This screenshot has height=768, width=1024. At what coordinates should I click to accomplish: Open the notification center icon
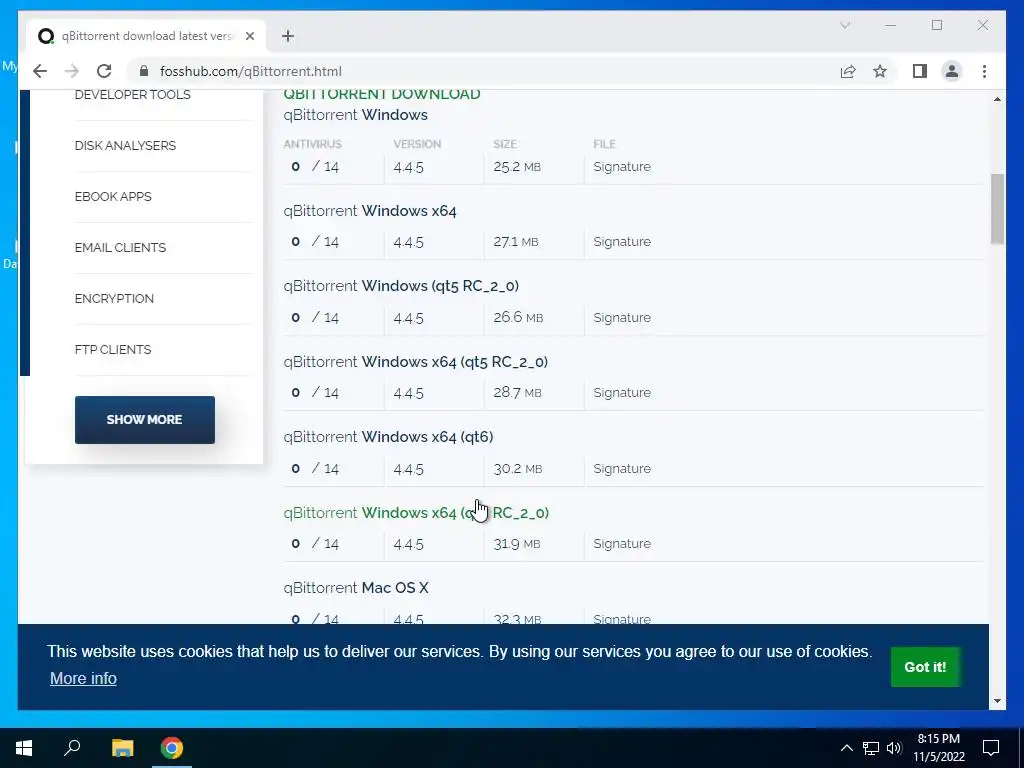coord(991,748)
